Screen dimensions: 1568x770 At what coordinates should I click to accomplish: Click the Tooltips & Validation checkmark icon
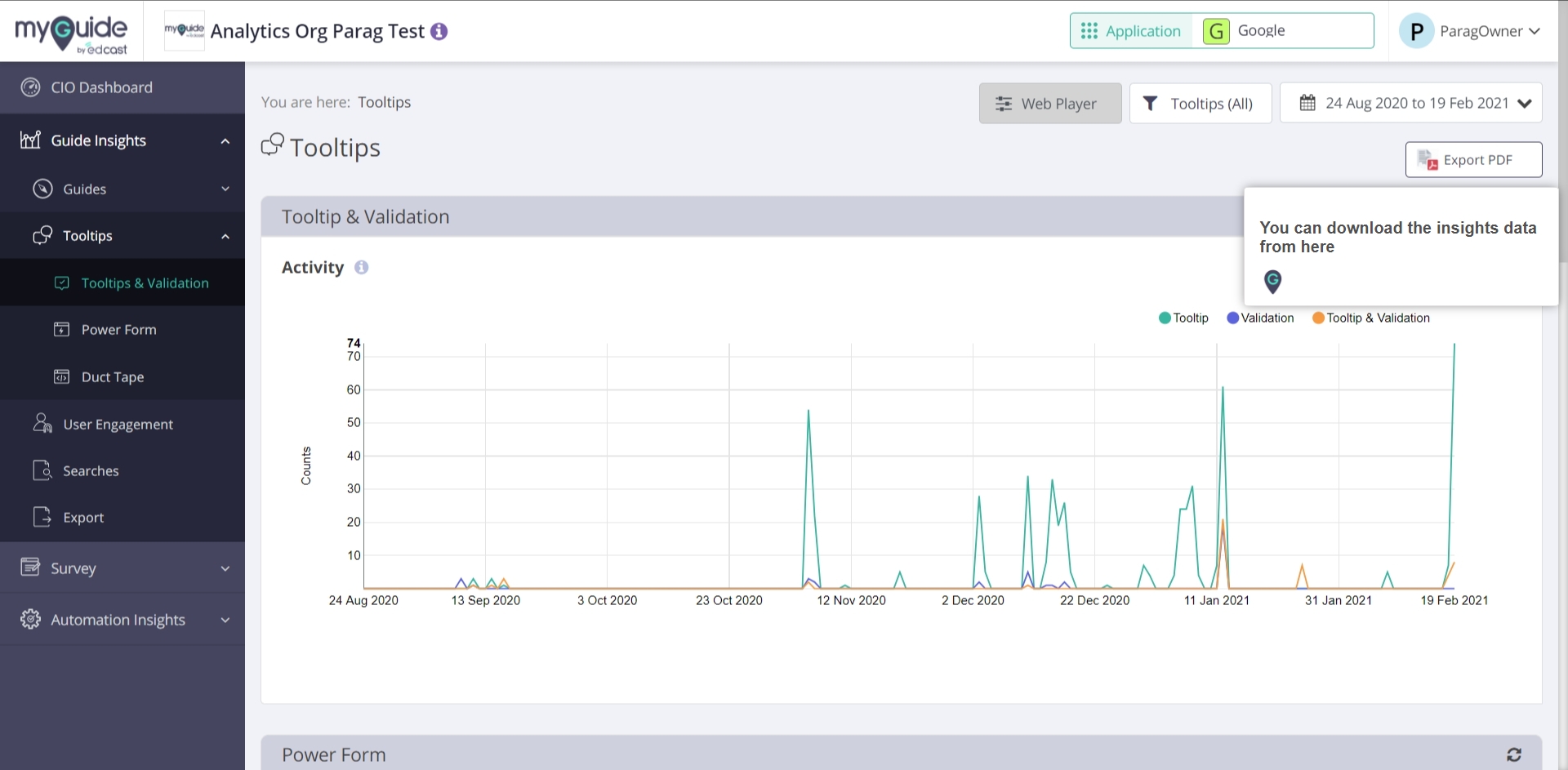tap(61, 283)
